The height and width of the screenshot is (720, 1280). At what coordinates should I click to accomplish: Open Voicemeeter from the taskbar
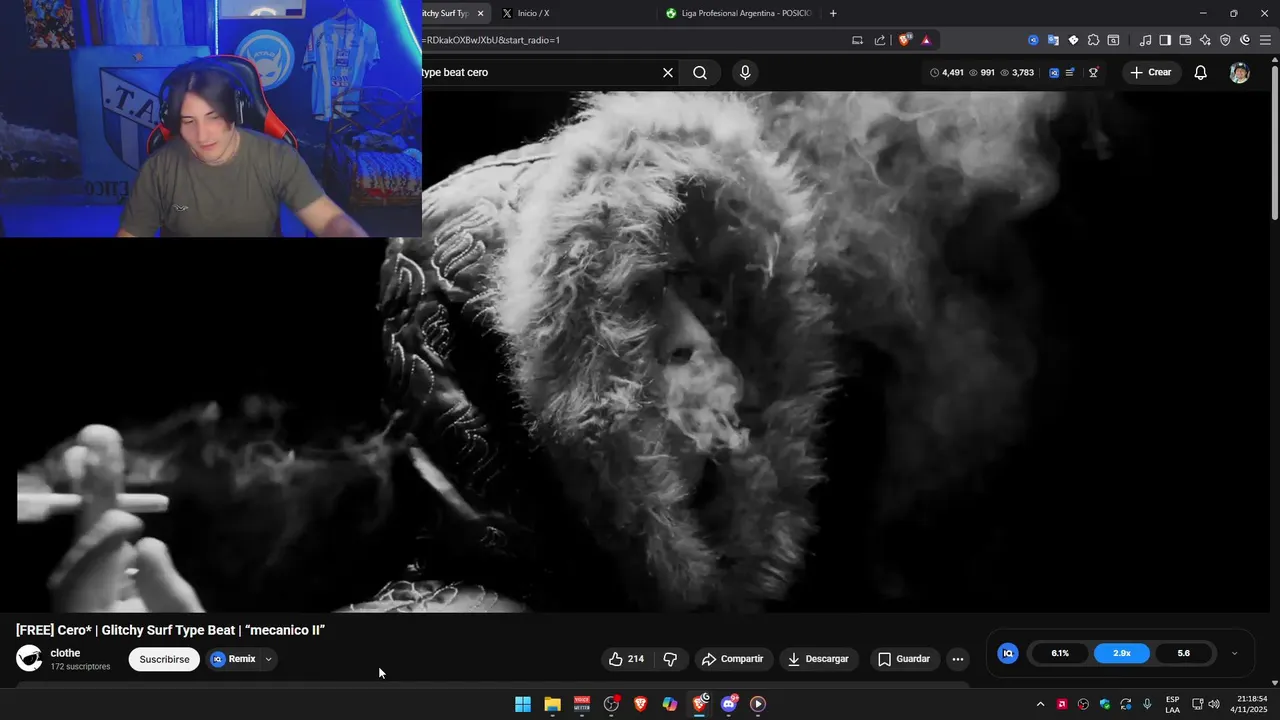[582, 704]
